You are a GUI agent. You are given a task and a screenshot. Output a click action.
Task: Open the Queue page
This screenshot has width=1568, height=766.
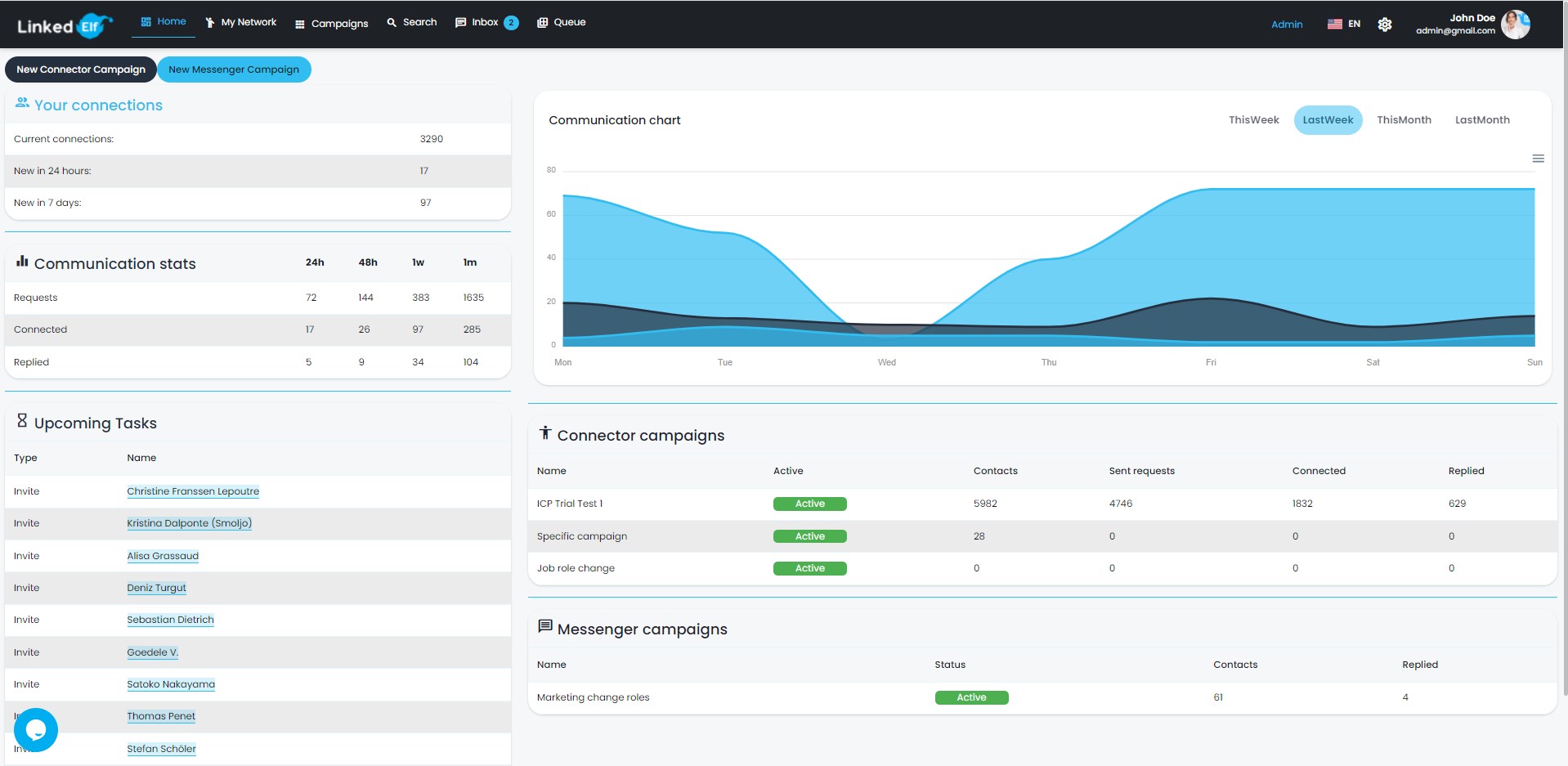click(x=561, y=22)
